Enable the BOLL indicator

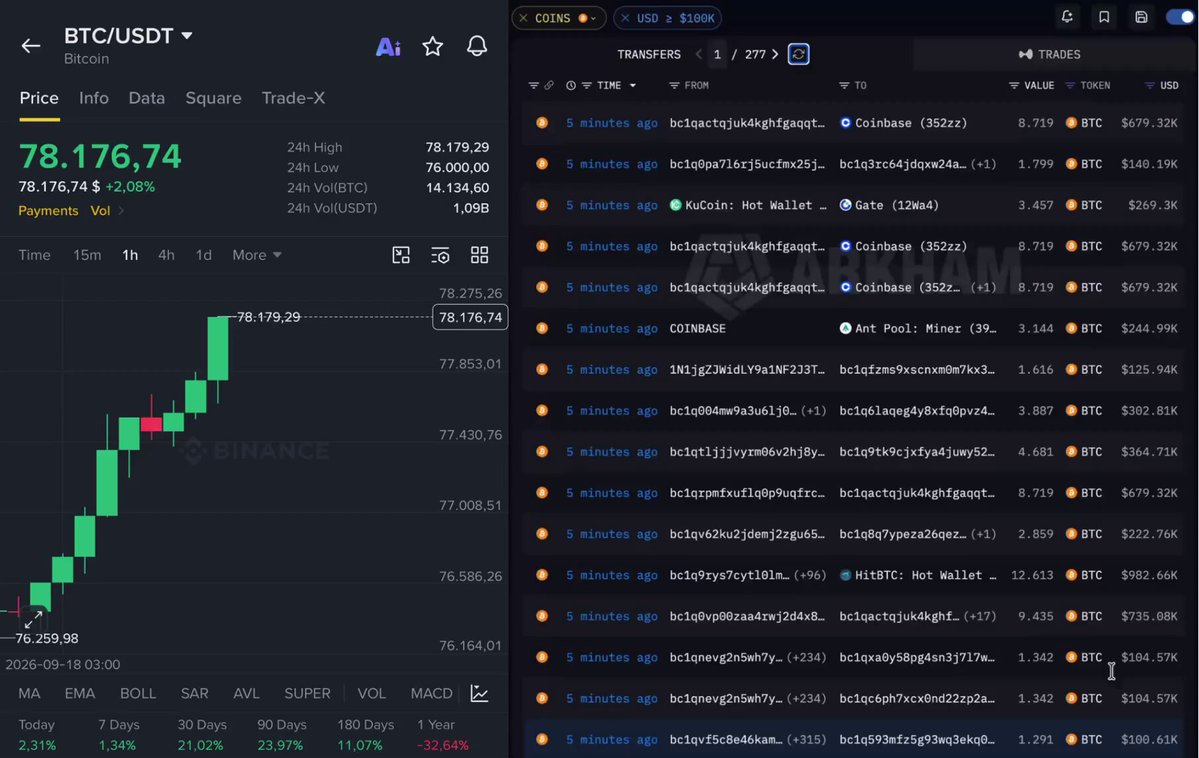coord(138,694)
